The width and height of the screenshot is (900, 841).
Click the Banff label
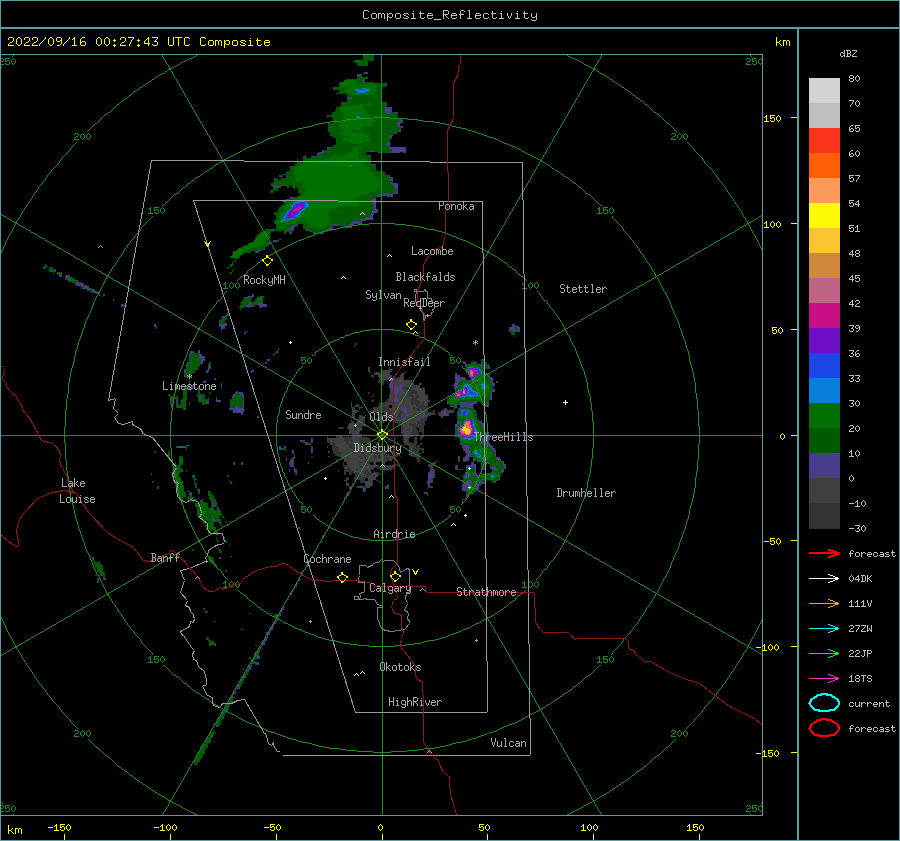tap(165, 557)
